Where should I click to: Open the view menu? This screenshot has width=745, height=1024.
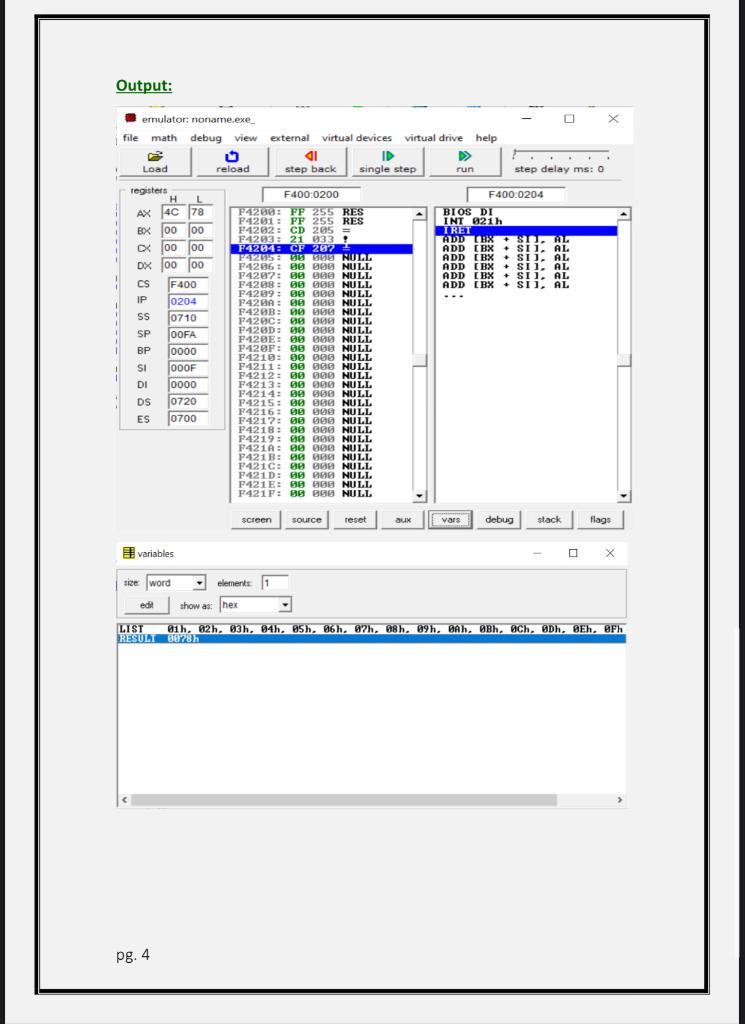coord(246,138)
